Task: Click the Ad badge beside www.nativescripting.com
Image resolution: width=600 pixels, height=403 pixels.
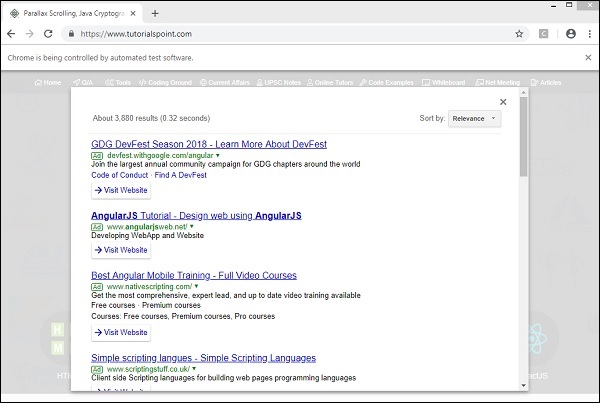Action: (97, 287)
